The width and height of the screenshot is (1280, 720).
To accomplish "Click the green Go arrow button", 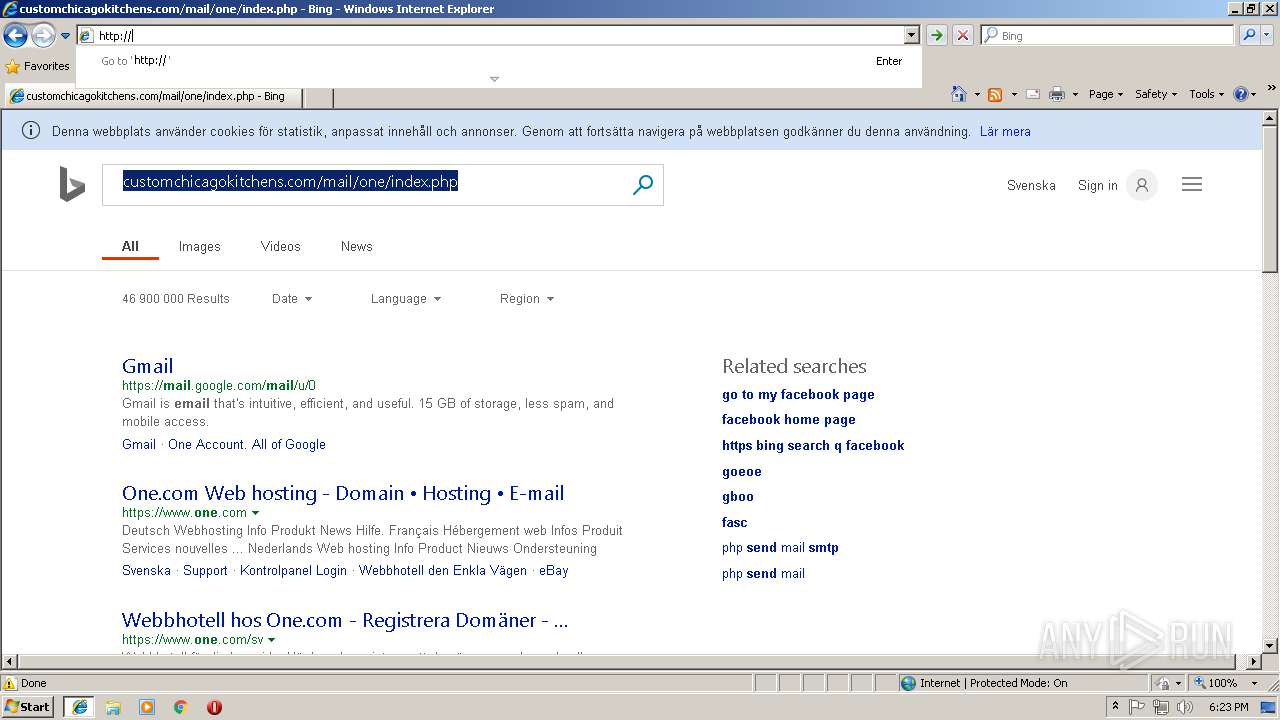I will coord(936,36).
